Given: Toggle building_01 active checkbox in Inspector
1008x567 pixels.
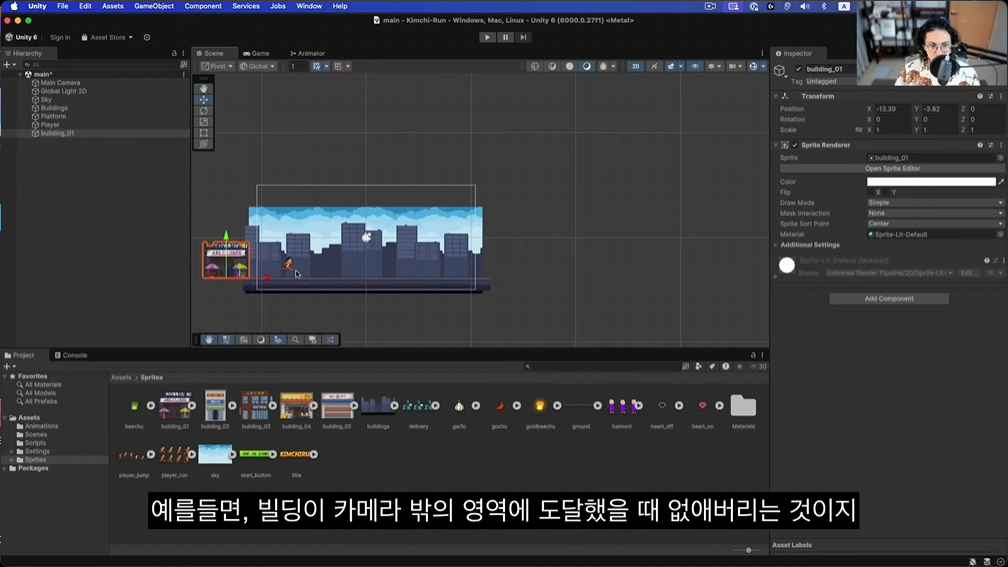Looking at the screenshot, I should 798,69.
